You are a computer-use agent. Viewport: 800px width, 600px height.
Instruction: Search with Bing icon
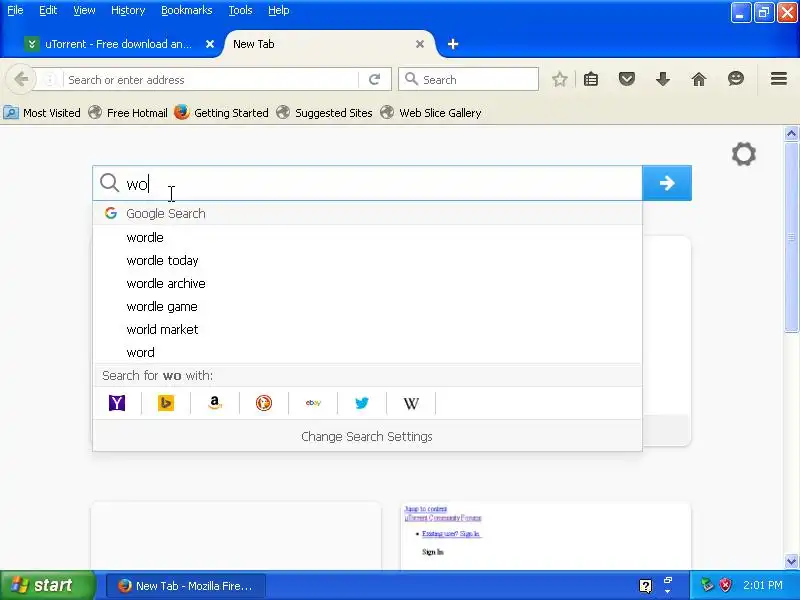[166, 403]
